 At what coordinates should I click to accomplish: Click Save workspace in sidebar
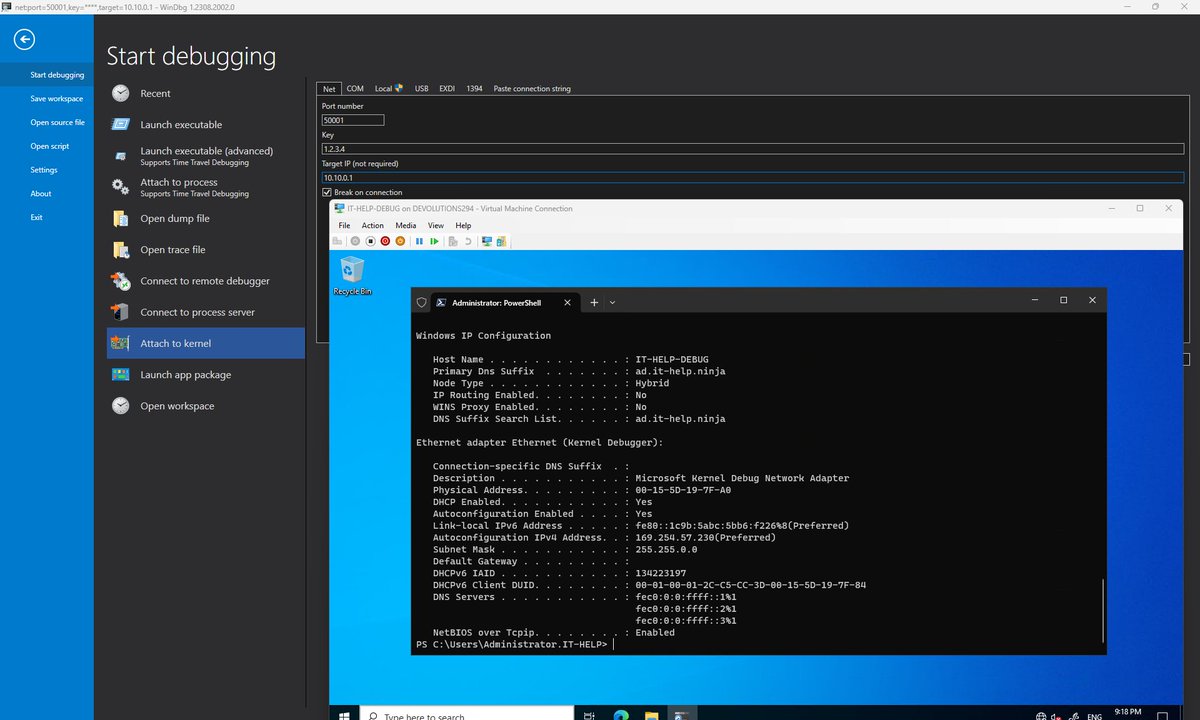tap(47, 98)
